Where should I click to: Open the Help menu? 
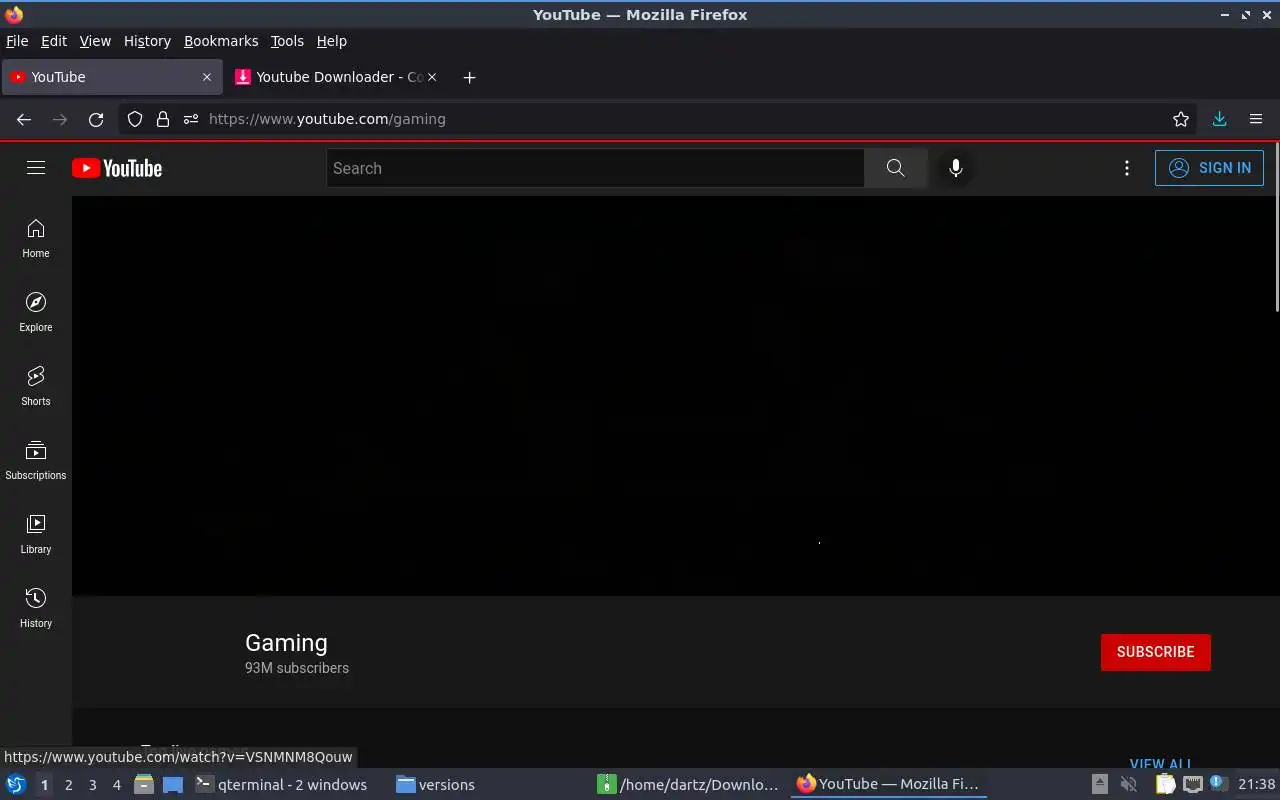pos(331,41)
